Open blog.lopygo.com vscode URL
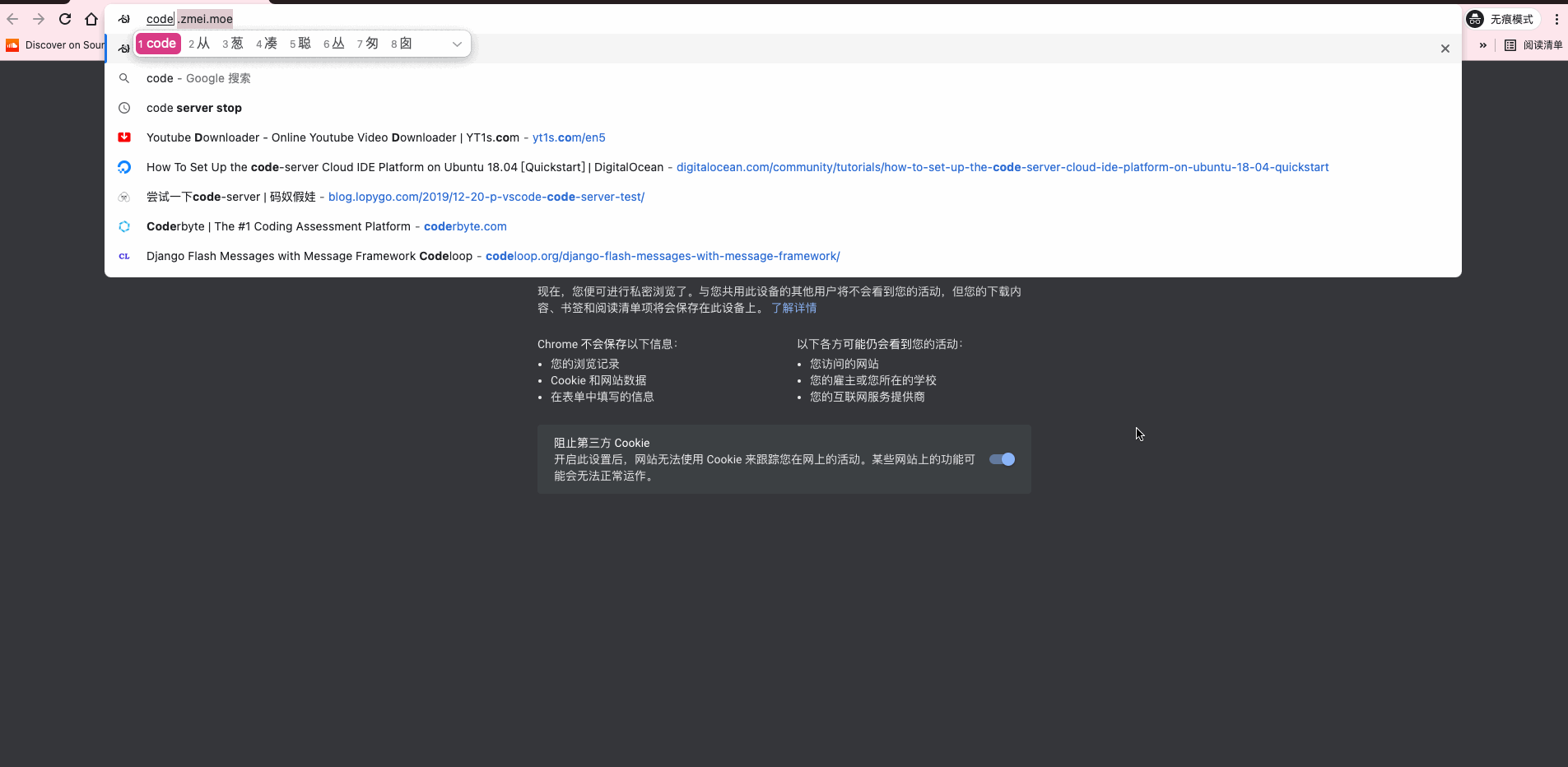1568x767 pixels. tap(486, 197)
